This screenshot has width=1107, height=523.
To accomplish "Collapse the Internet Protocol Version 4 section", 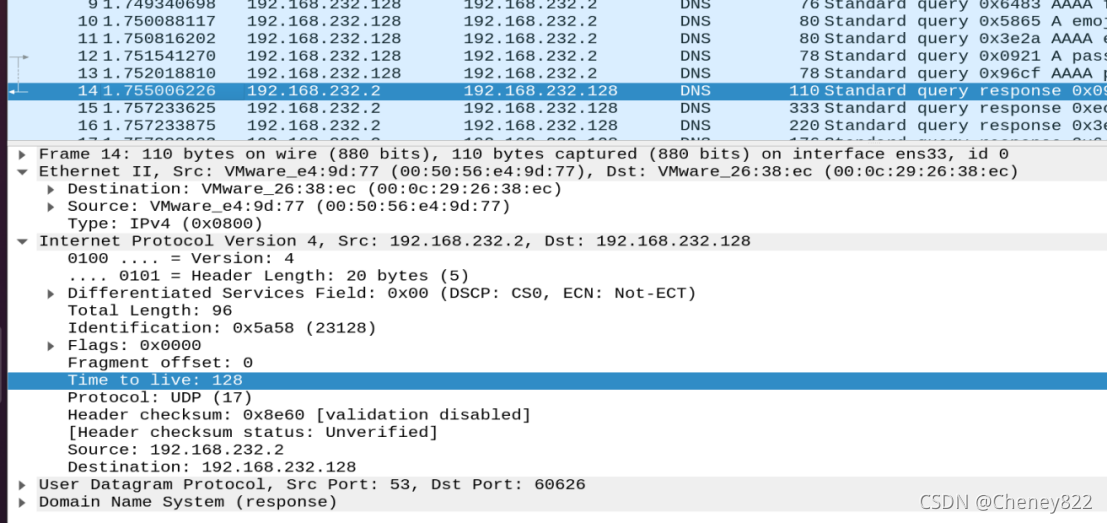I will tap(23, 241).
